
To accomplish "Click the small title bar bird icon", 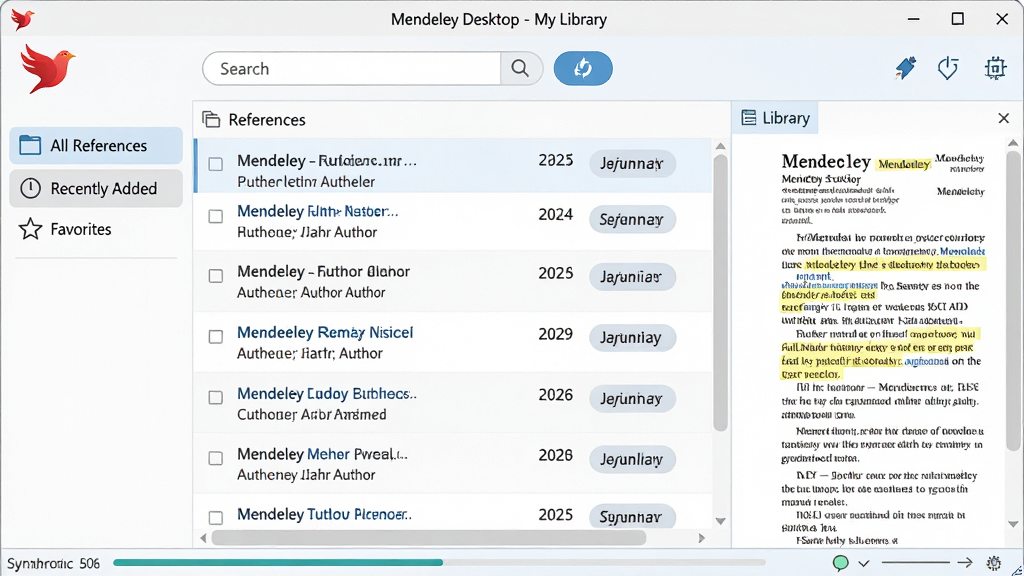I will [22, 19].
